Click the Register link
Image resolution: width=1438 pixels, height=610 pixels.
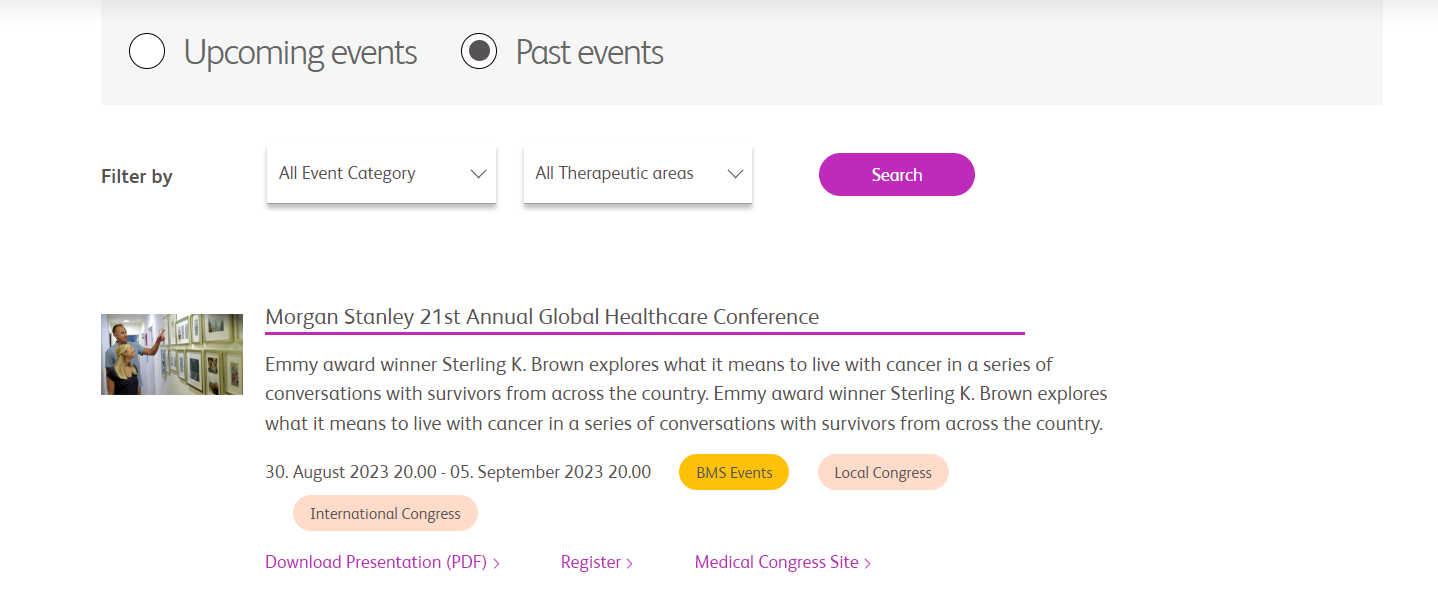click(591, 562)
